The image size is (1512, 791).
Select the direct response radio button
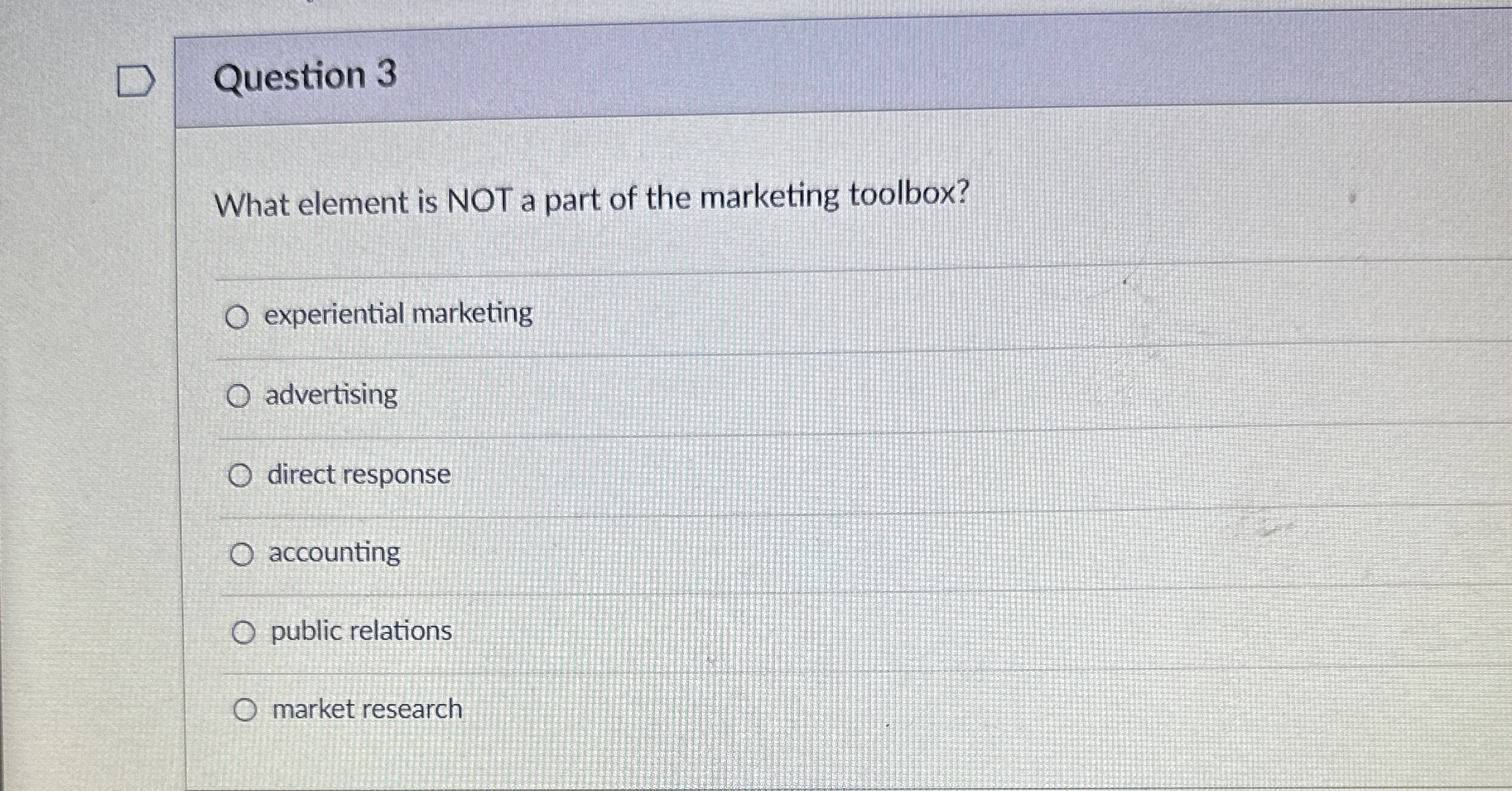coord(240,475)
